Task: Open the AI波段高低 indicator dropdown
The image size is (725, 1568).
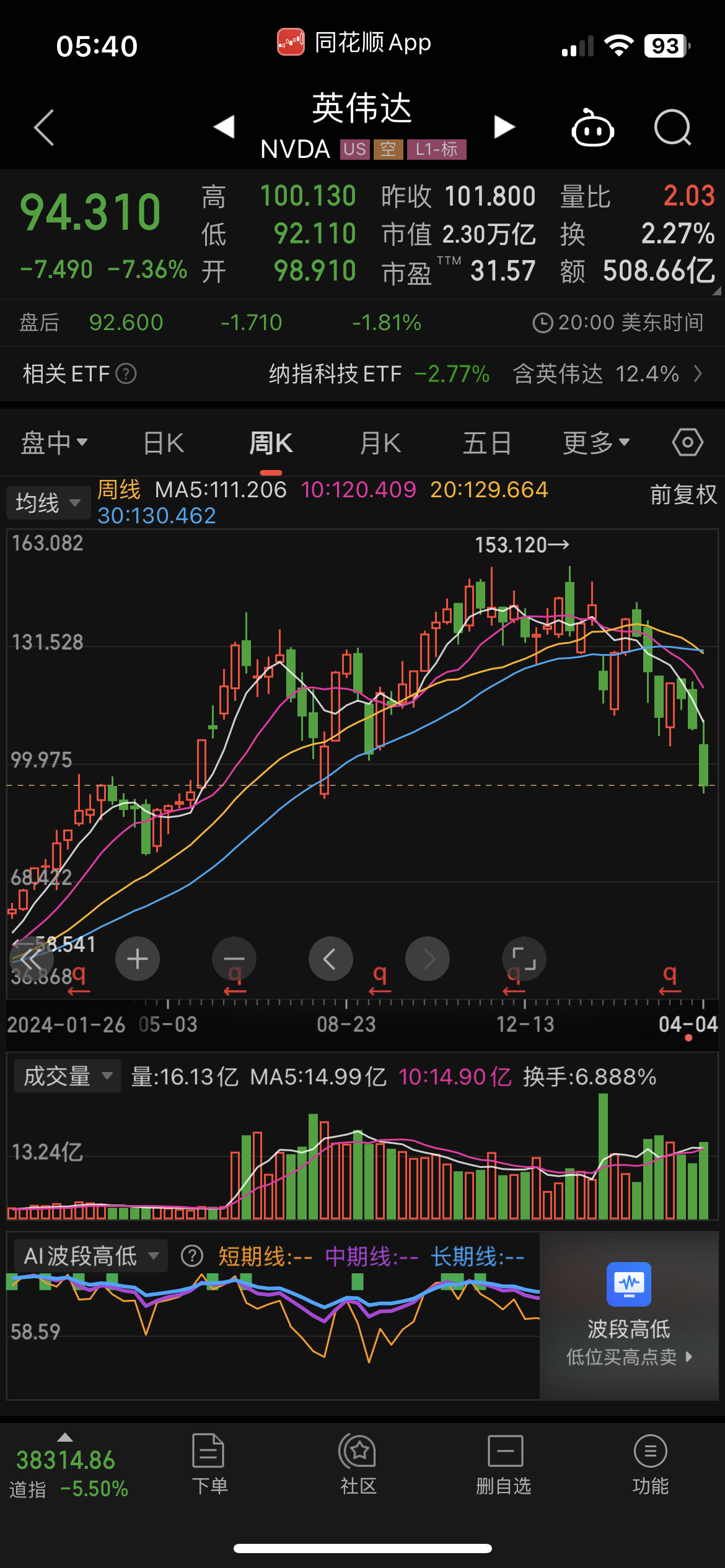Action: pyautogui.click(x=91, y=1256)
